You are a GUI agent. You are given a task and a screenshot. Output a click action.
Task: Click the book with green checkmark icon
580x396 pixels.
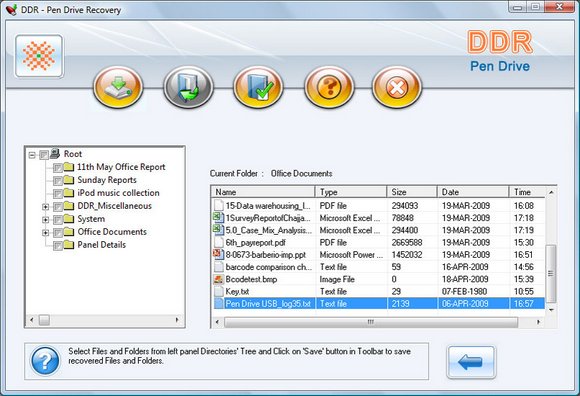258,87
